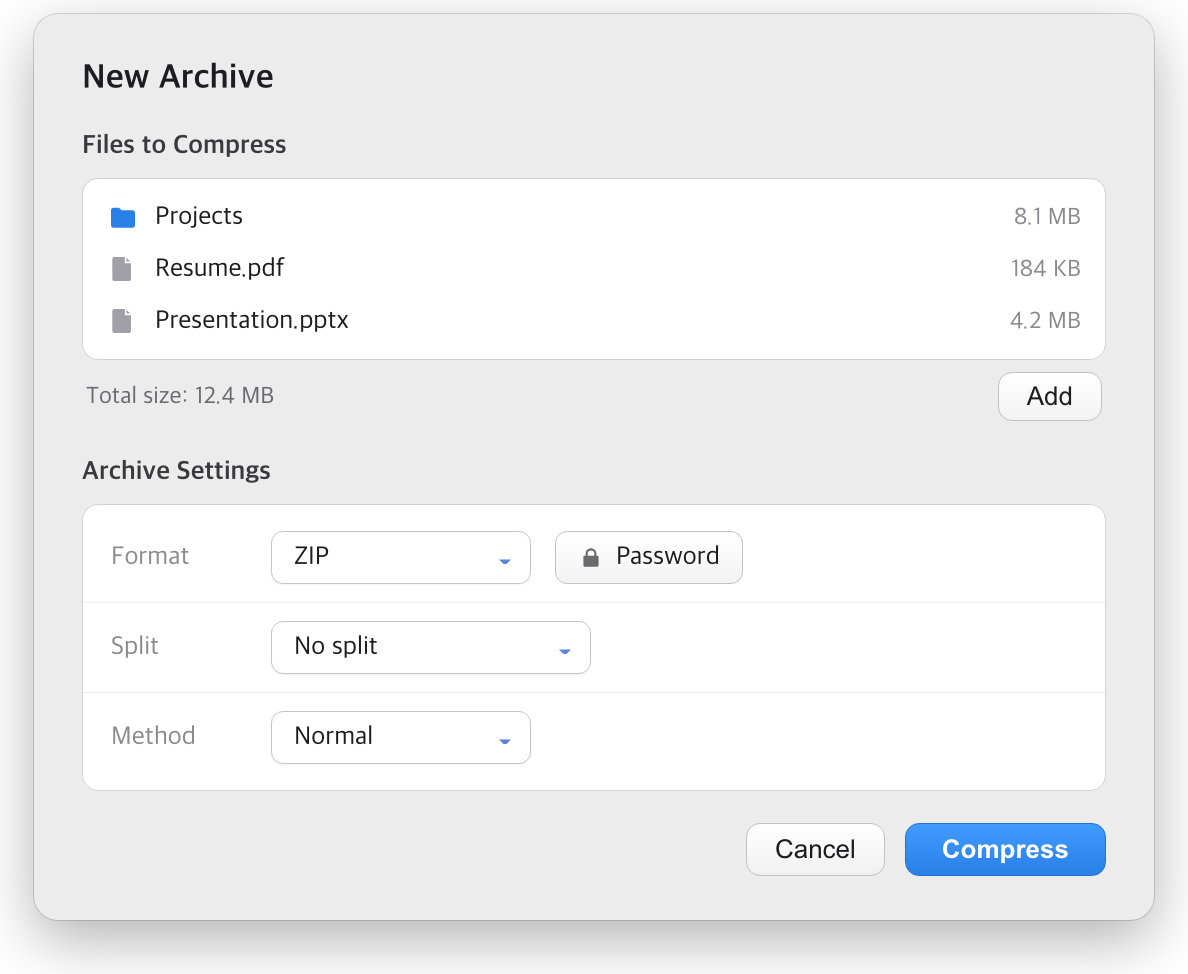Click the 8.1 MB size of Projects
Image resolution: width=1188 pixels, height=974 pixels.
click(1047, 217)
